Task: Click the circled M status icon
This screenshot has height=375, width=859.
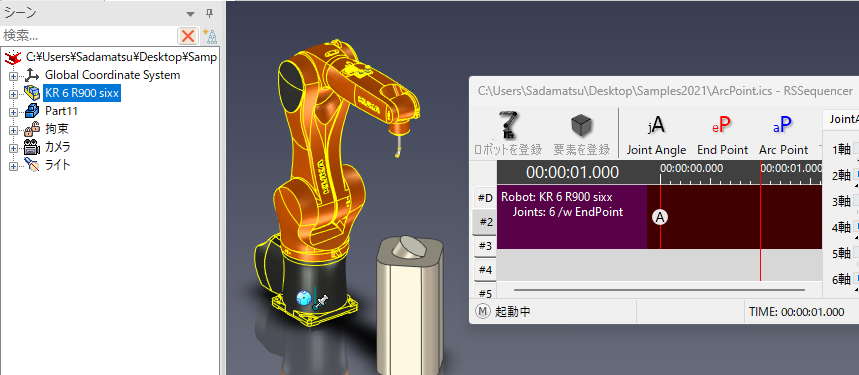Action: [482, 311]
